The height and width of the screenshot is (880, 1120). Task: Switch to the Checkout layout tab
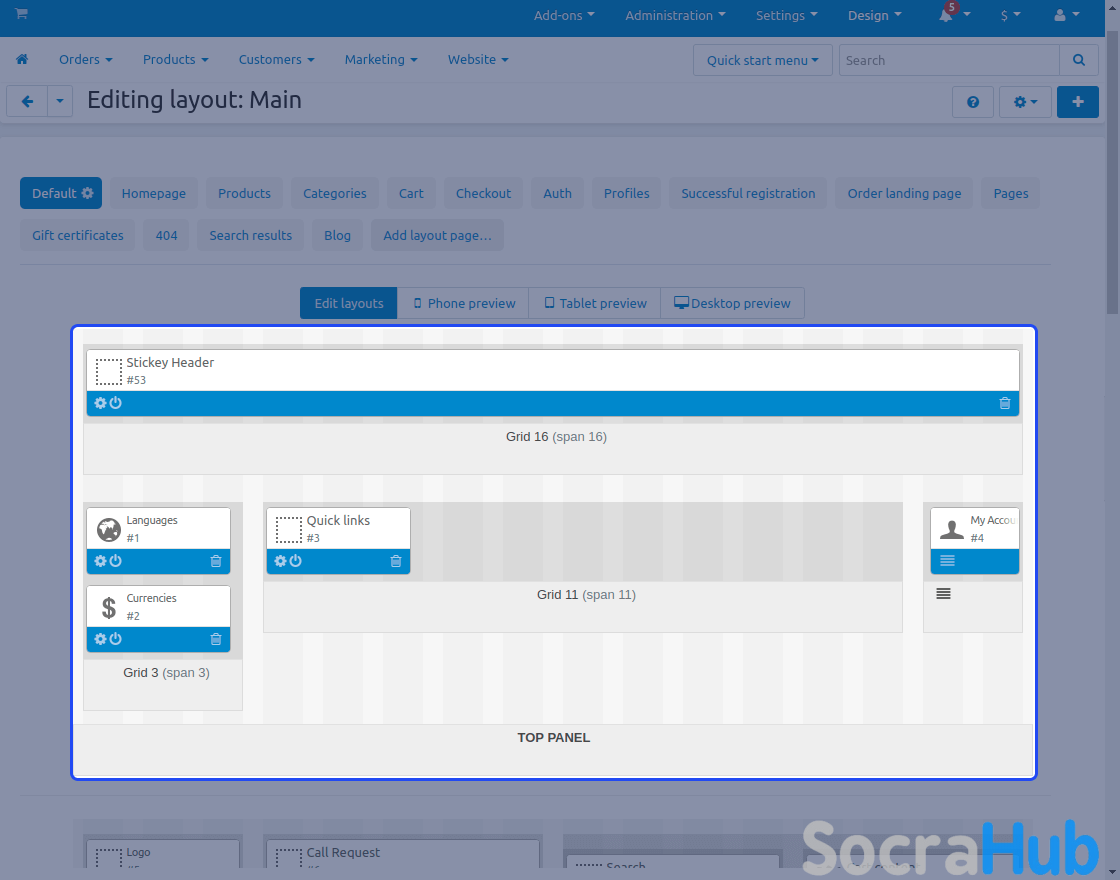(483, 193)
